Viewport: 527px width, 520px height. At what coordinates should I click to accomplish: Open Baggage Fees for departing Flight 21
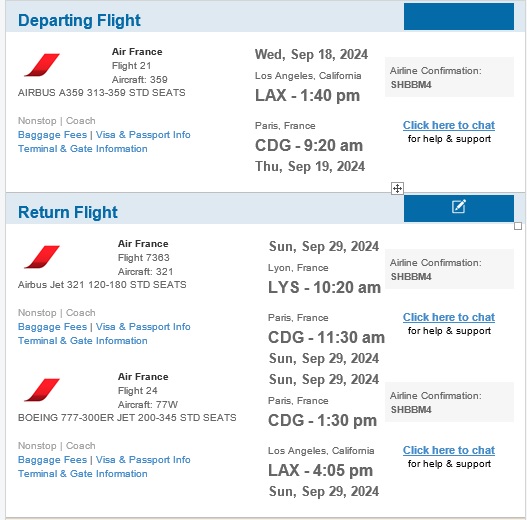(x=52, y=135)
